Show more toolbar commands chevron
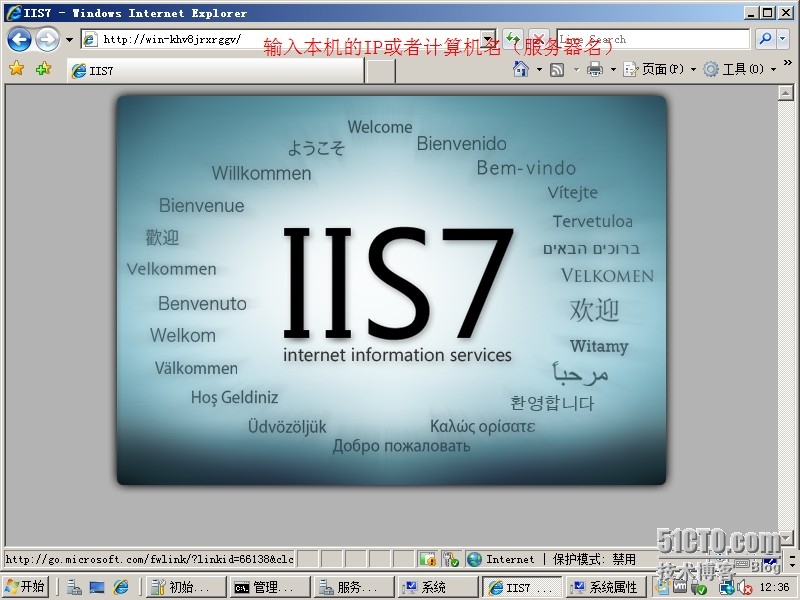 tap(788, 63)
